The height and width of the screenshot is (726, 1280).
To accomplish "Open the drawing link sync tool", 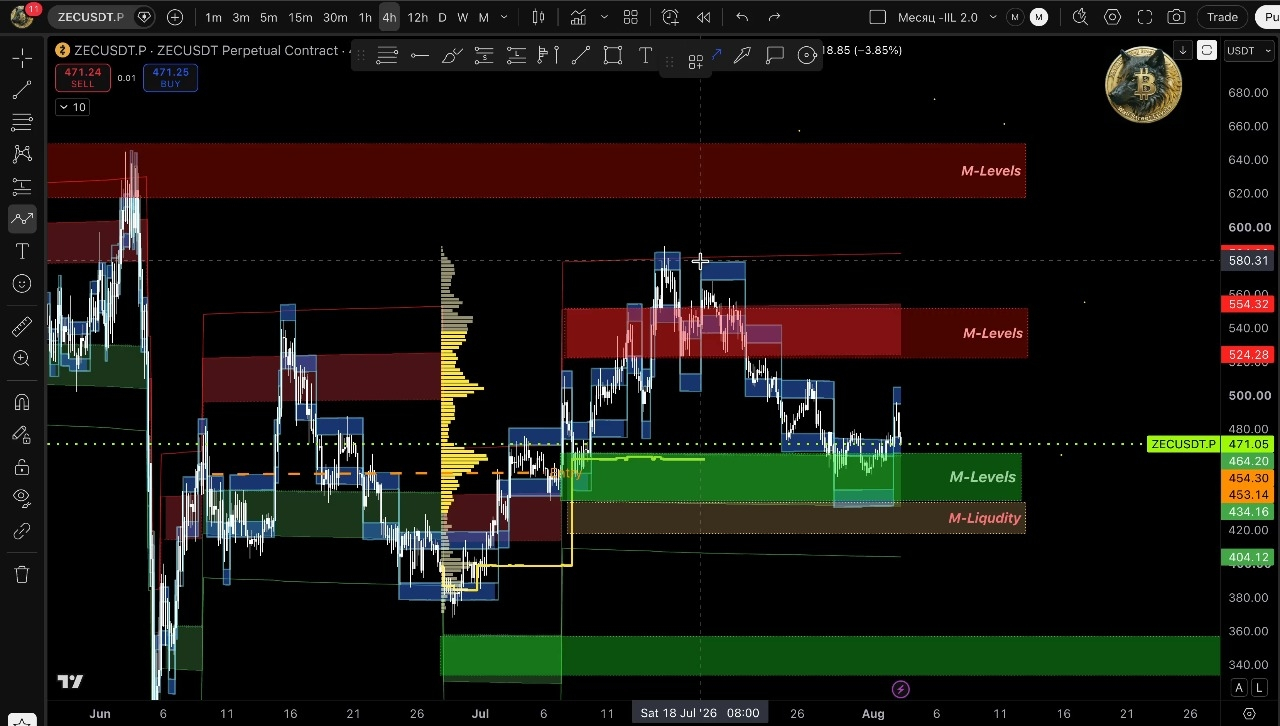I will (x=22, y=531).
